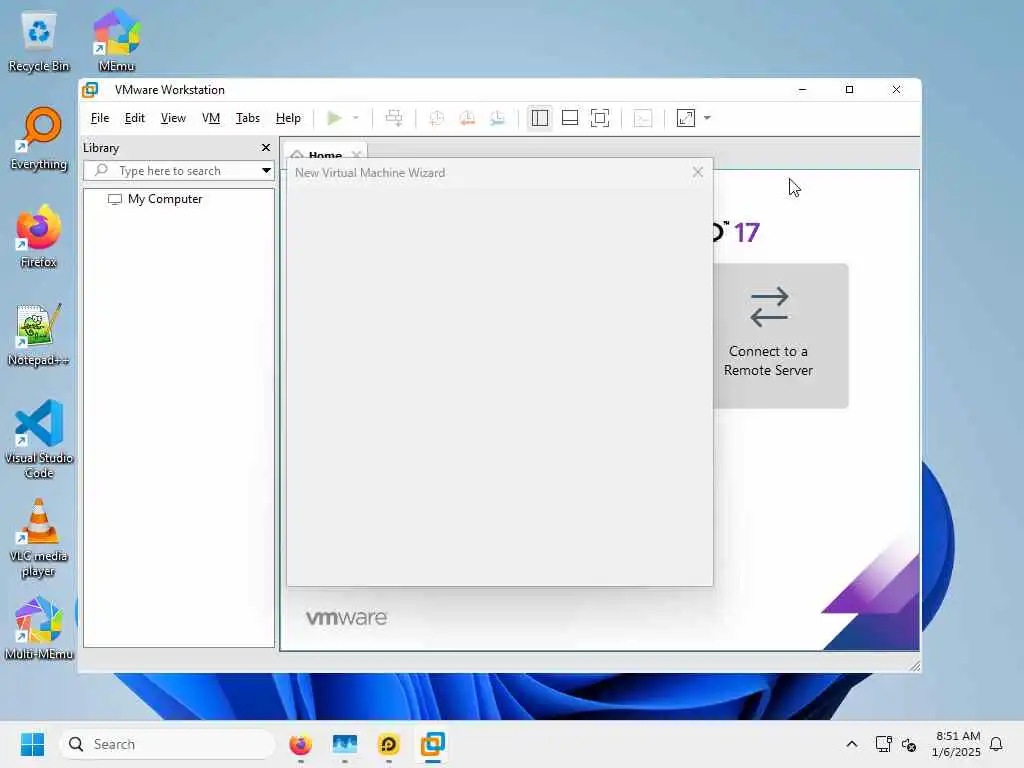Show hidden system tray icons chevron
This screenshot has height=768, width=1024.
tap(852, 744)
